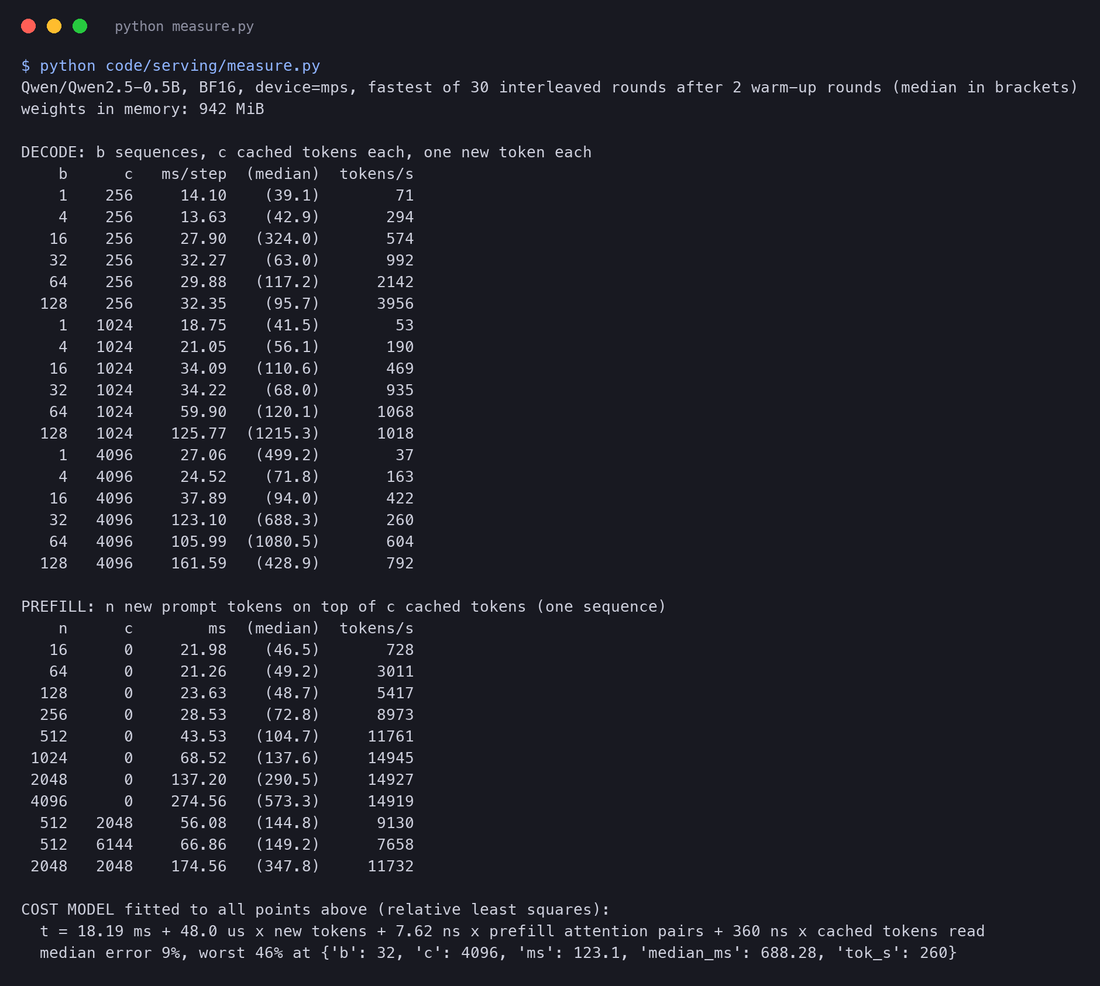This screenshot has height=986, width=1100.
Task: Click prefill tokens/s value 11761
Action: coord(391,736)
